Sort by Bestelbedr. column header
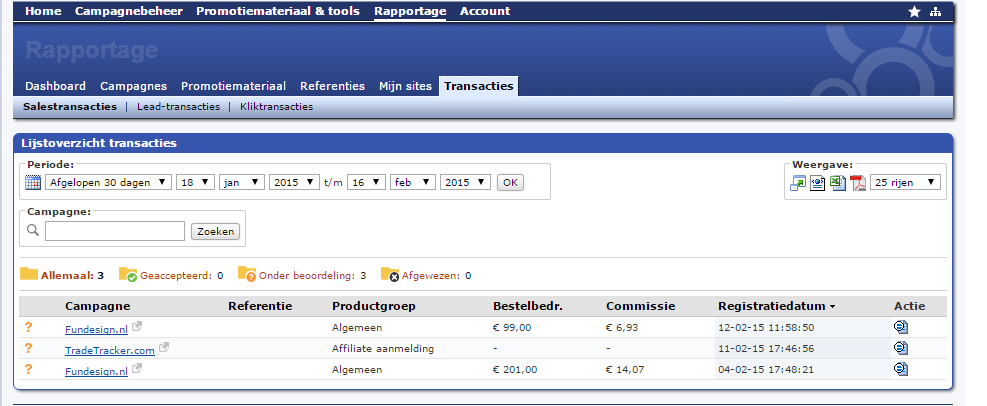This screenshot has height=406, width=987. [x=527, y=307]
